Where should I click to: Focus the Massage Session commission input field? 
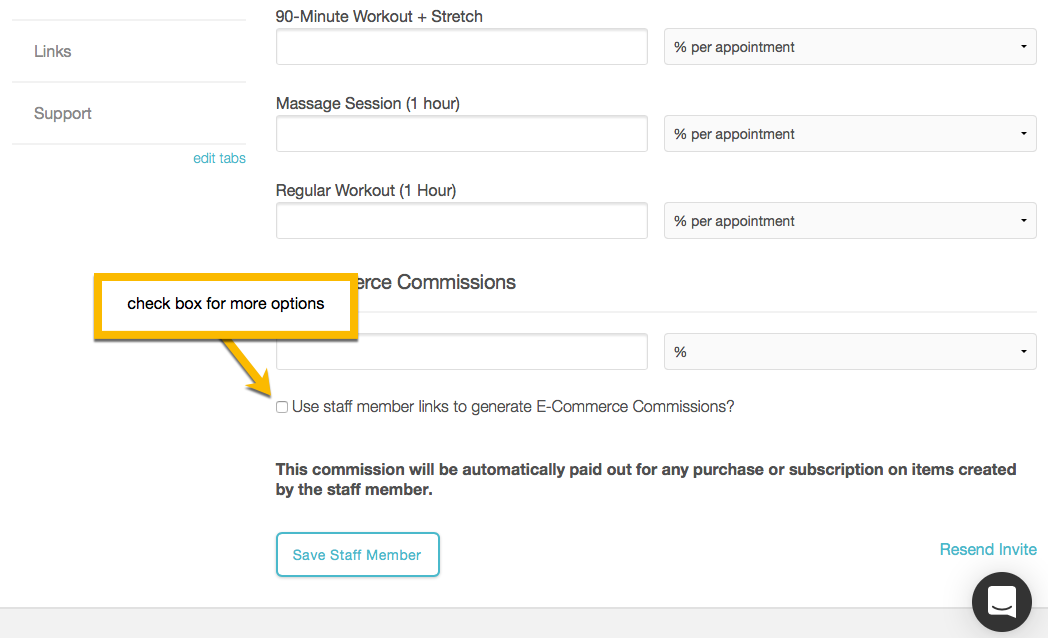(461, 134)
